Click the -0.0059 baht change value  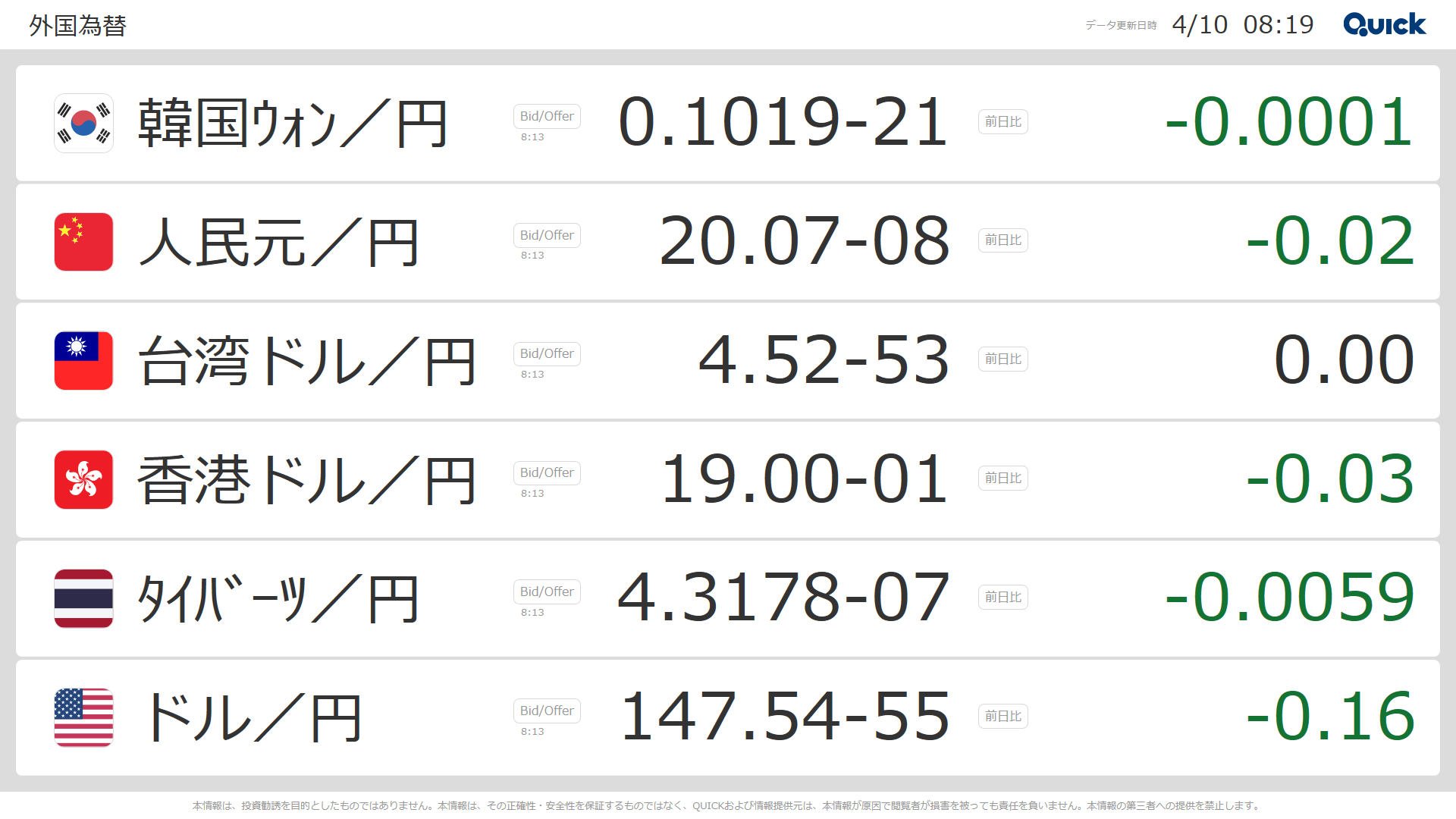(x=1288, y=598)
